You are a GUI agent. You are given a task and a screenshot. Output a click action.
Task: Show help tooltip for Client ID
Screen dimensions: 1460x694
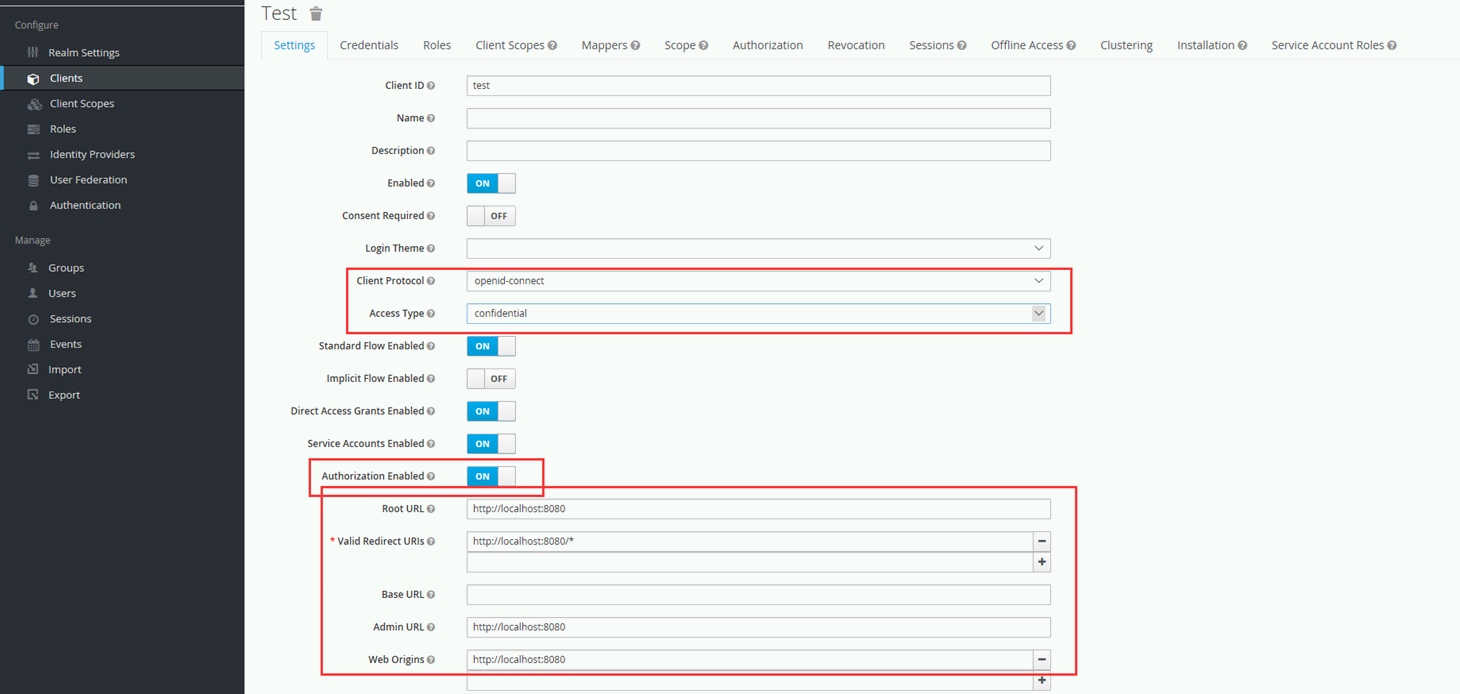(x=431, y=86)
